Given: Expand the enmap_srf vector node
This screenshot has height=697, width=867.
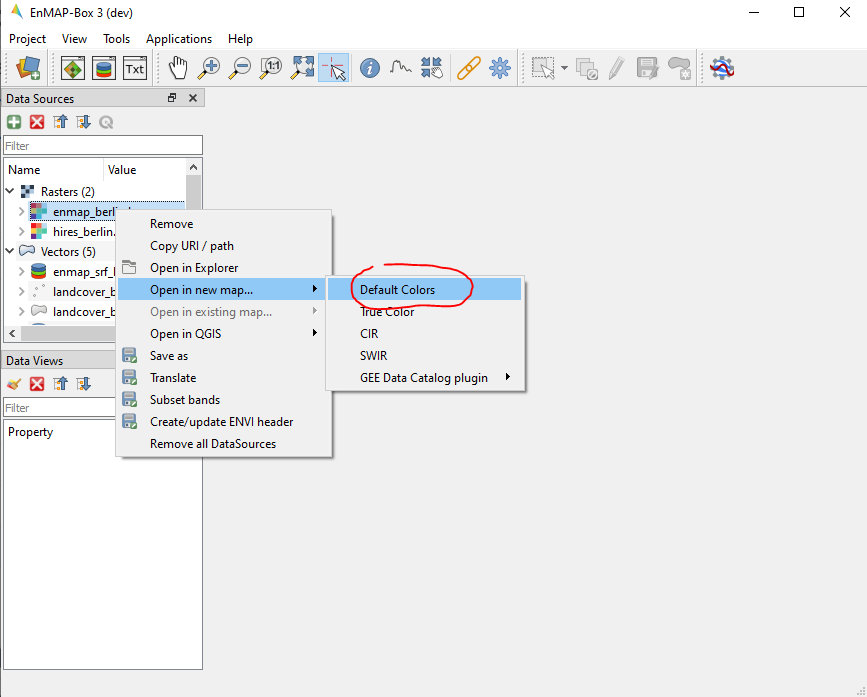Looking at the screenshot, I should [22, 271].
